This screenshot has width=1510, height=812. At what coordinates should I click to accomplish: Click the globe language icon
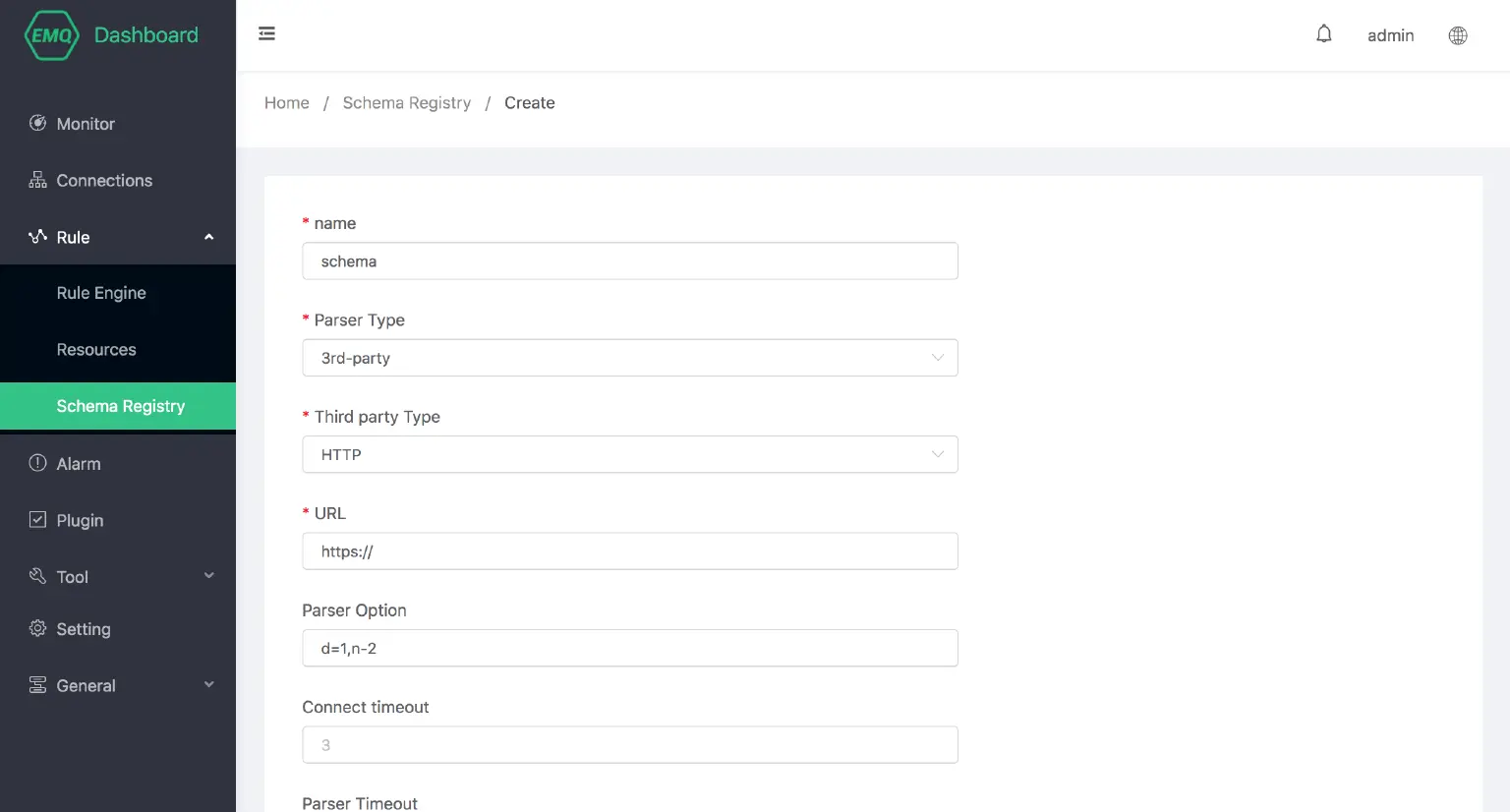[1458, 35]
